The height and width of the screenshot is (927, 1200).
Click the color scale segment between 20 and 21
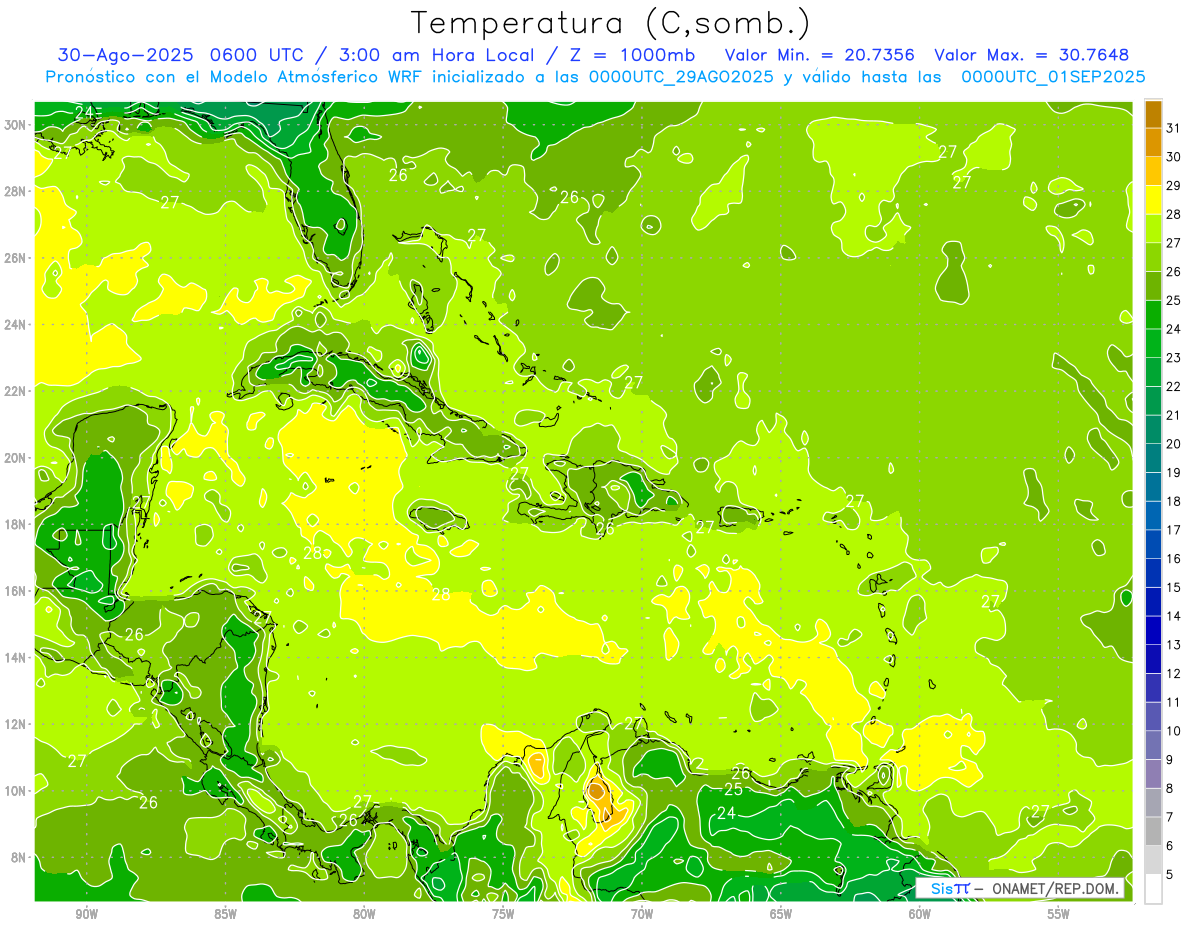pyautogui.click(x=1153, y=430)
